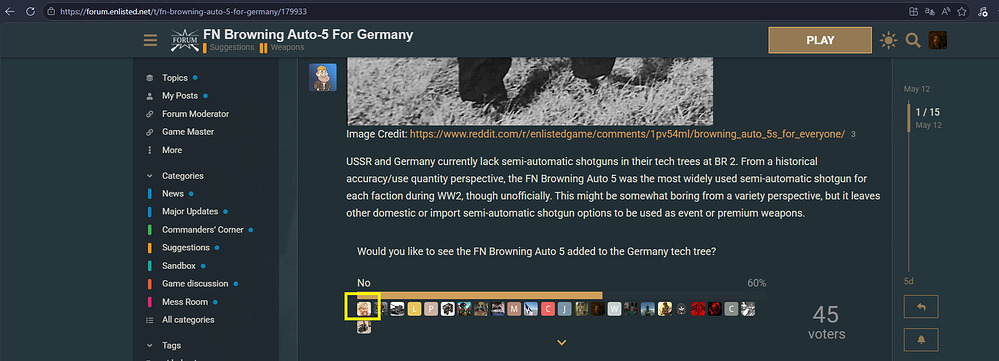Viewport: 999px width, 361px height.
Task: Click the translate page icon in address bar
Action: 930,11
